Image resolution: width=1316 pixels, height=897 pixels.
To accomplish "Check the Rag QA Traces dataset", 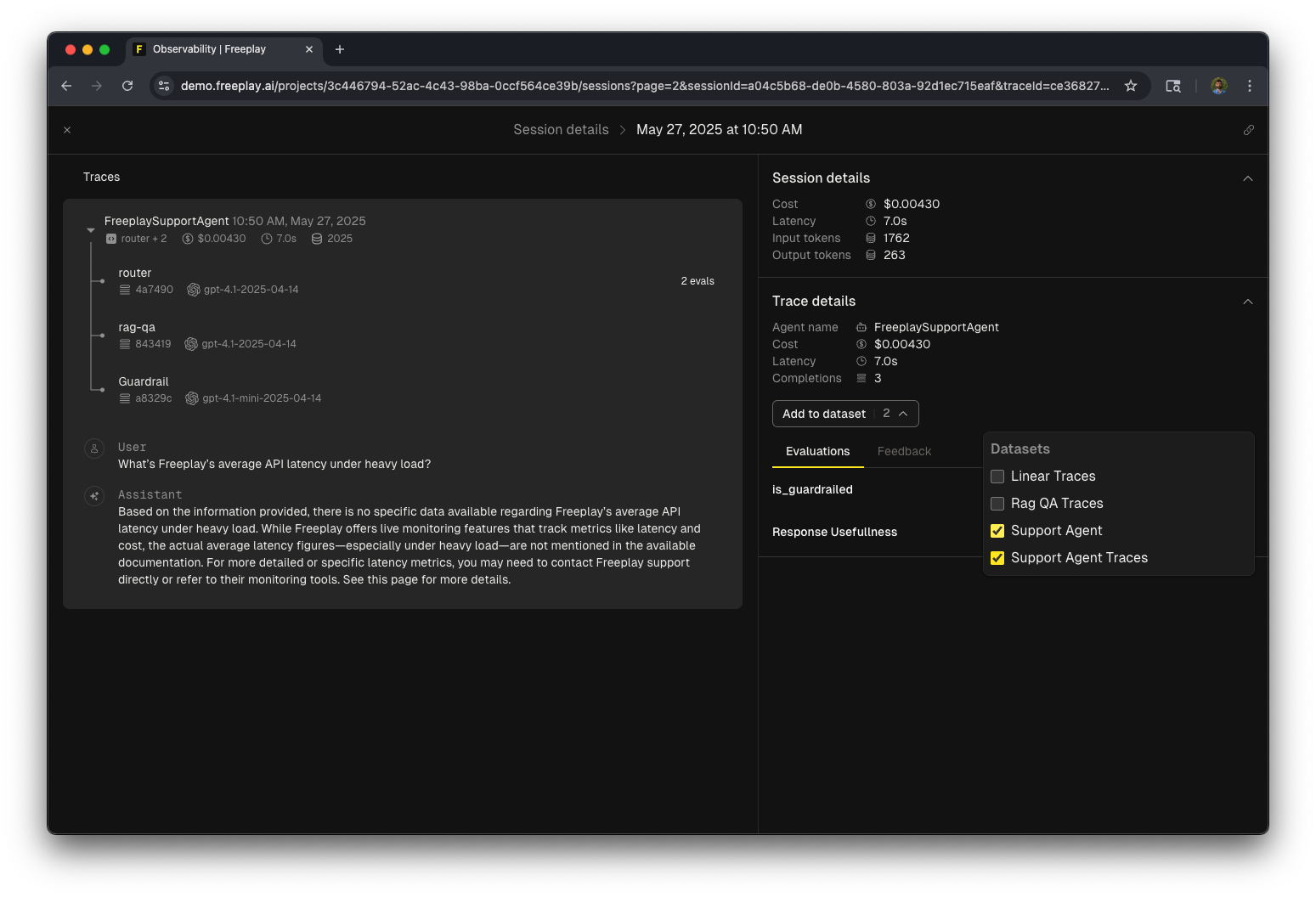I will 997,504.
